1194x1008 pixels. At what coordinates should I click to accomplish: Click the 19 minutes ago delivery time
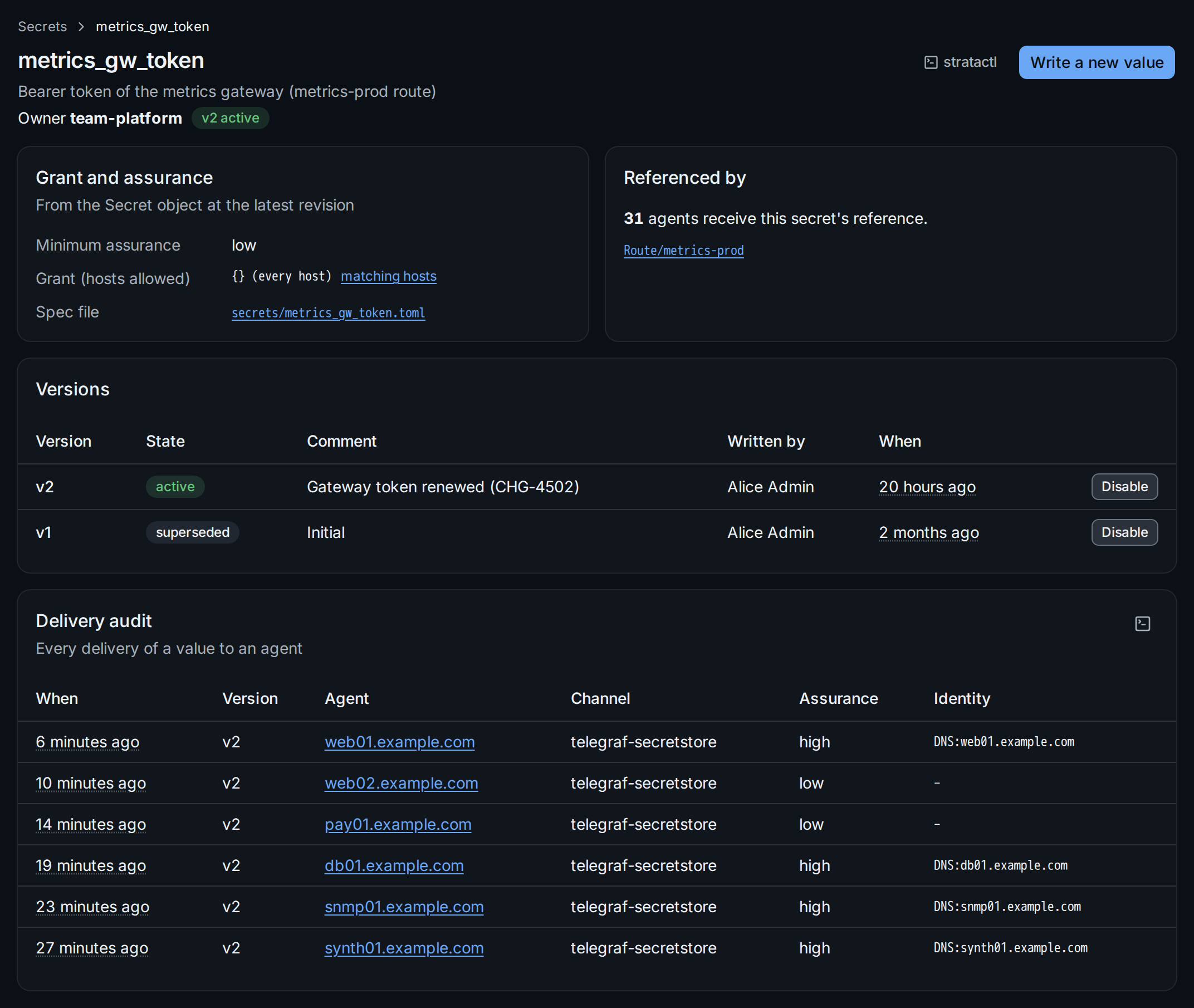pos(91,865)
